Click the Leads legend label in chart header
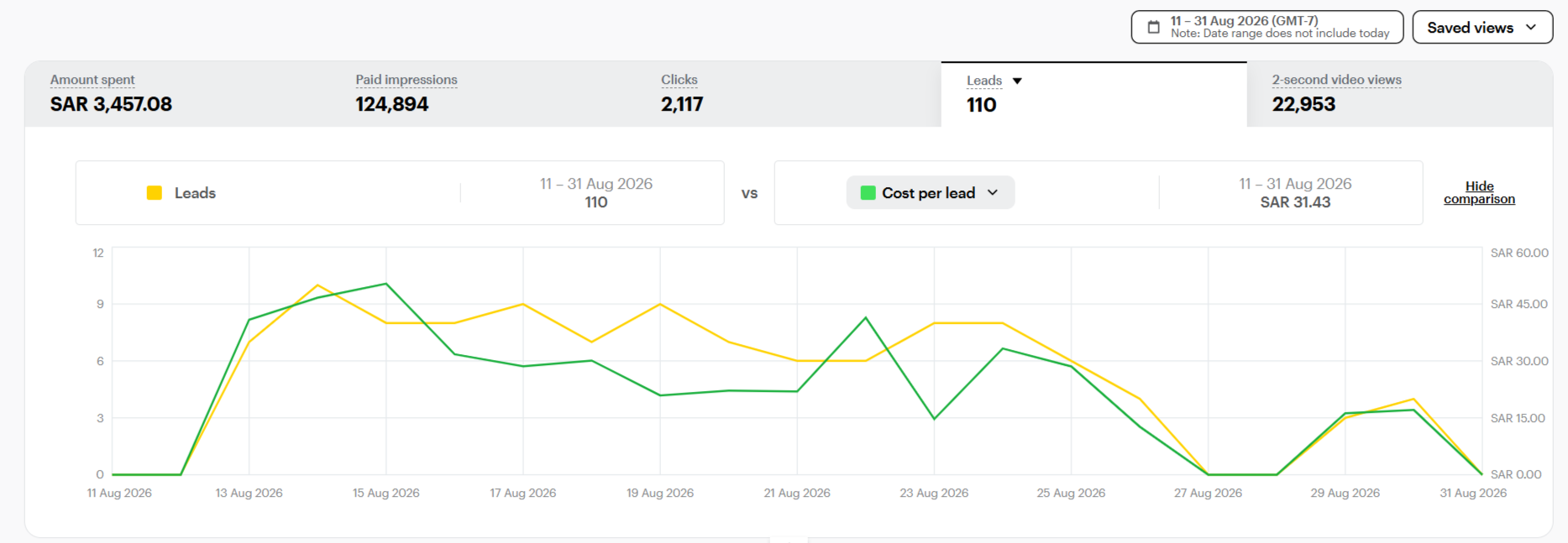This screenshot has height=543, width=1568. 195,192
